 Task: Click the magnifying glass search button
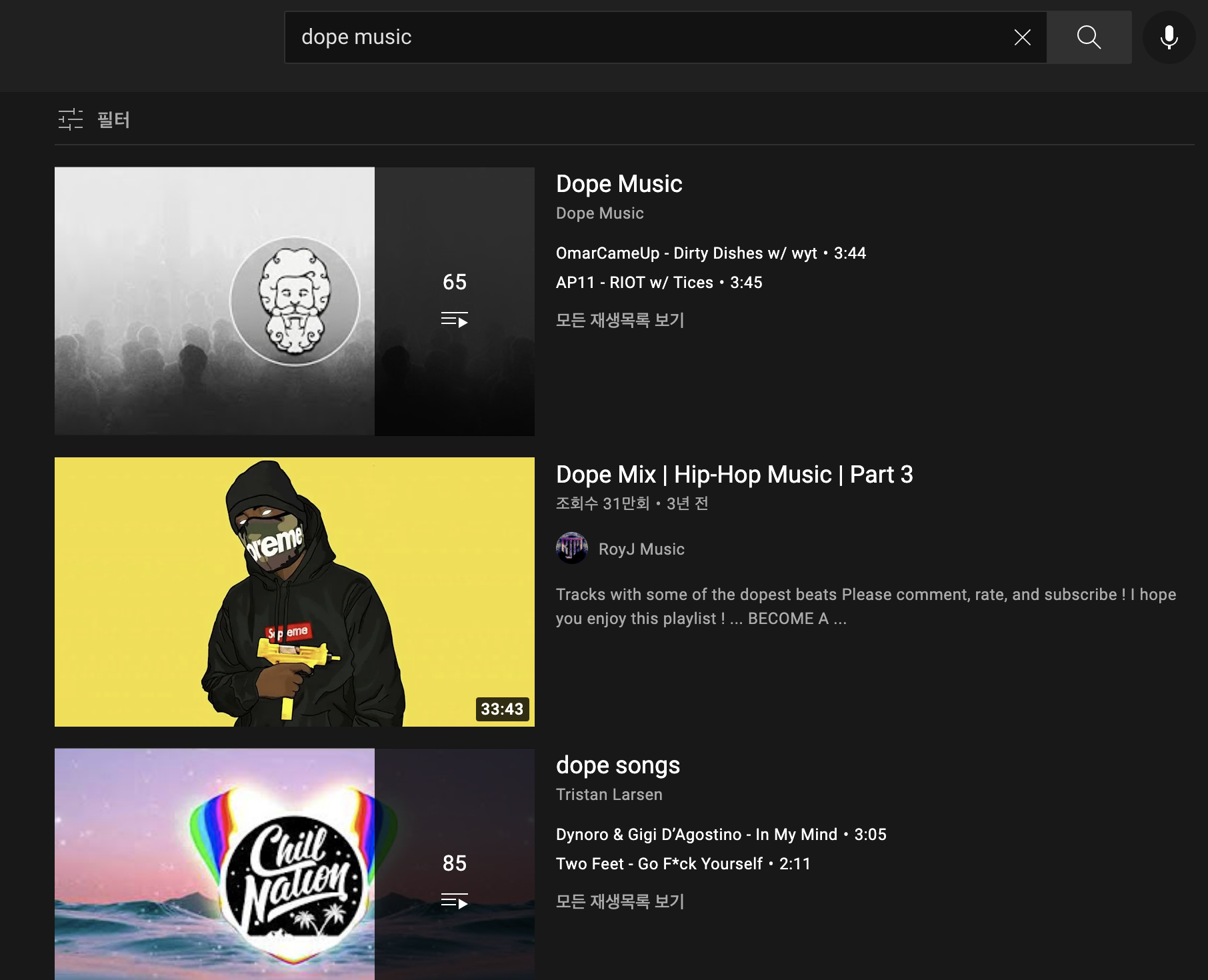[1089, 37]
